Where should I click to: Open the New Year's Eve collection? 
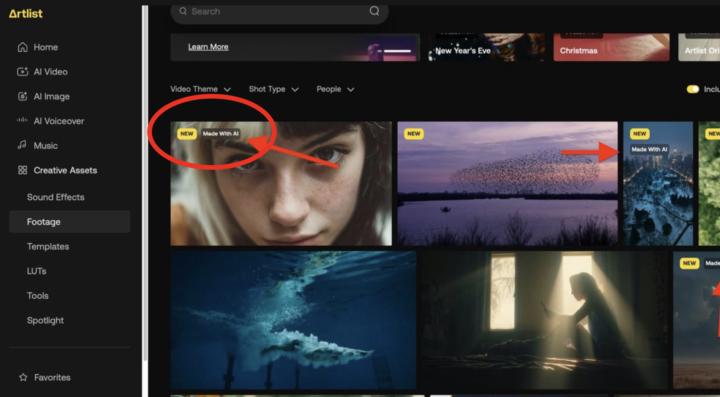487,47
